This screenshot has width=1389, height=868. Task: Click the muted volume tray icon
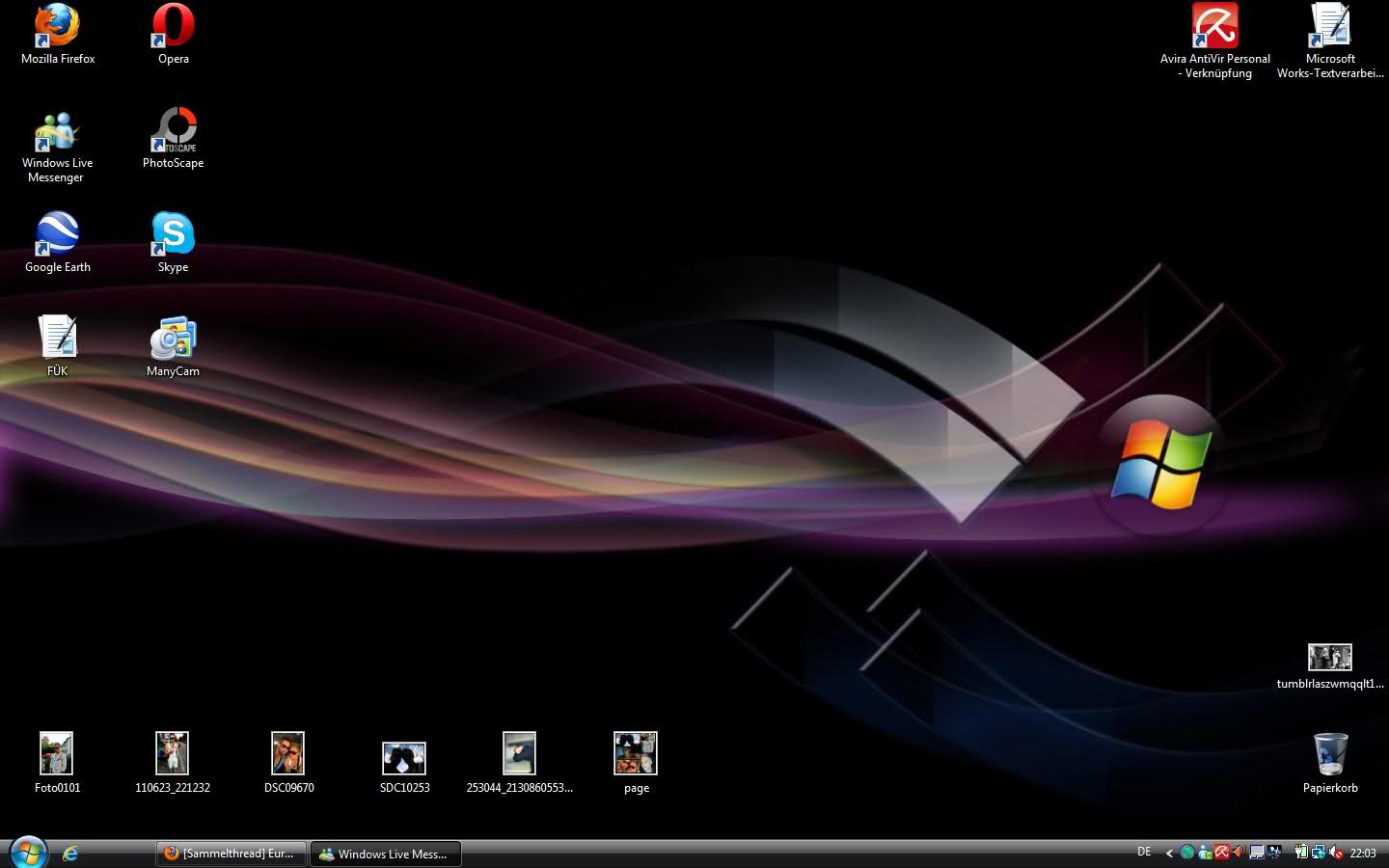1336,853
